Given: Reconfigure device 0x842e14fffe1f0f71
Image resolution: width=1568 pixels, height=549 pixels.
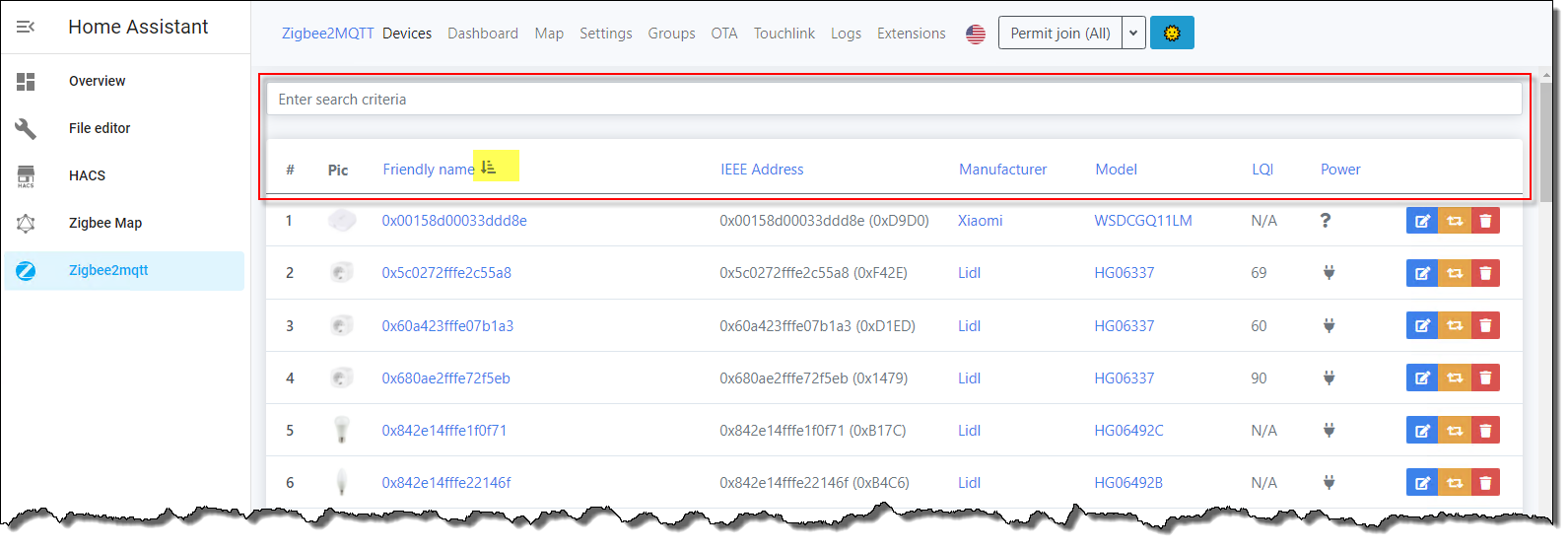Looking at the screenshot, I should [1455, 430].
